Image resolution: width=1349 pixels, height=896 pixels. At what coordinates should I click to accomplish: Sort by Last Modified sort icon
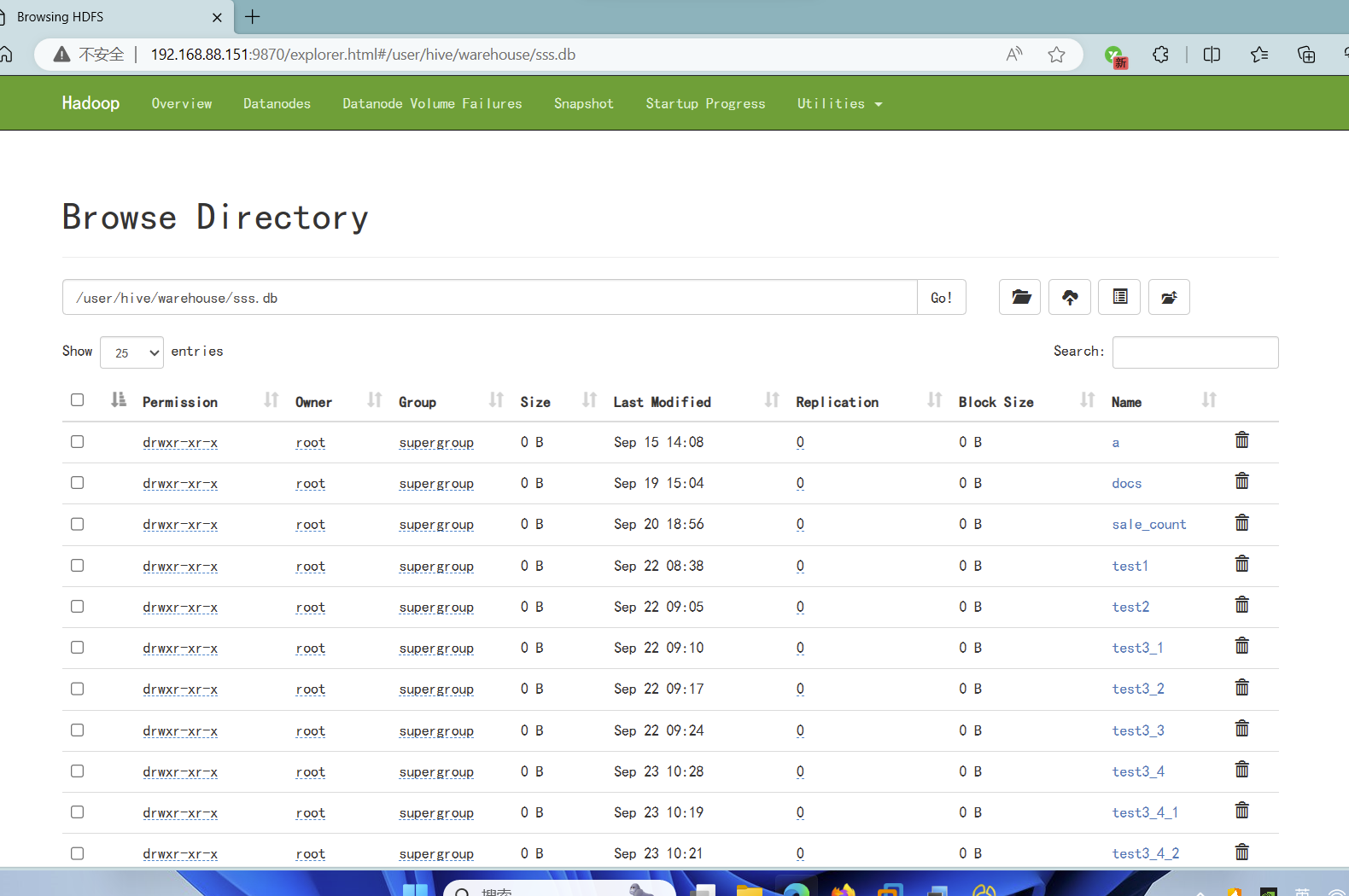coord(772,399)
